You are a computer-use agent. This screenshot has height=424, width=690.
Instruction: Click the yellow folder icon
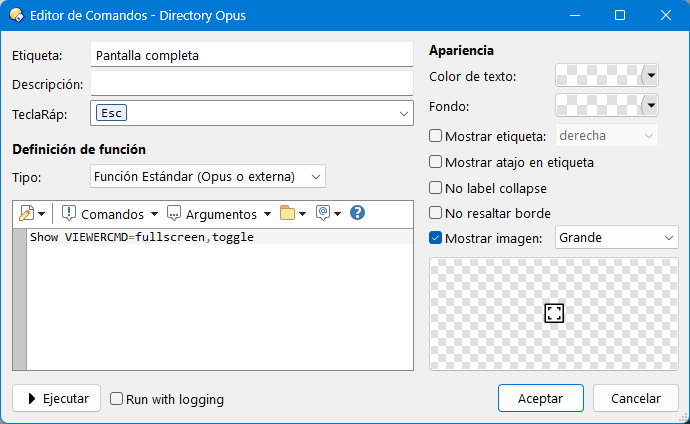click(x=287, y=213)
